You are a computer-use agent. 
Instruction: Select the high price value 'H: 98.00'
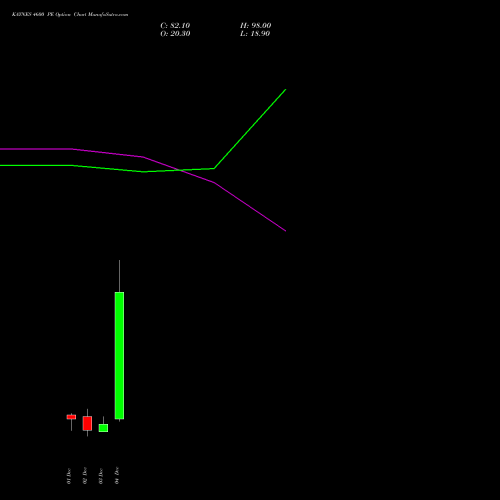coord(256,26)
